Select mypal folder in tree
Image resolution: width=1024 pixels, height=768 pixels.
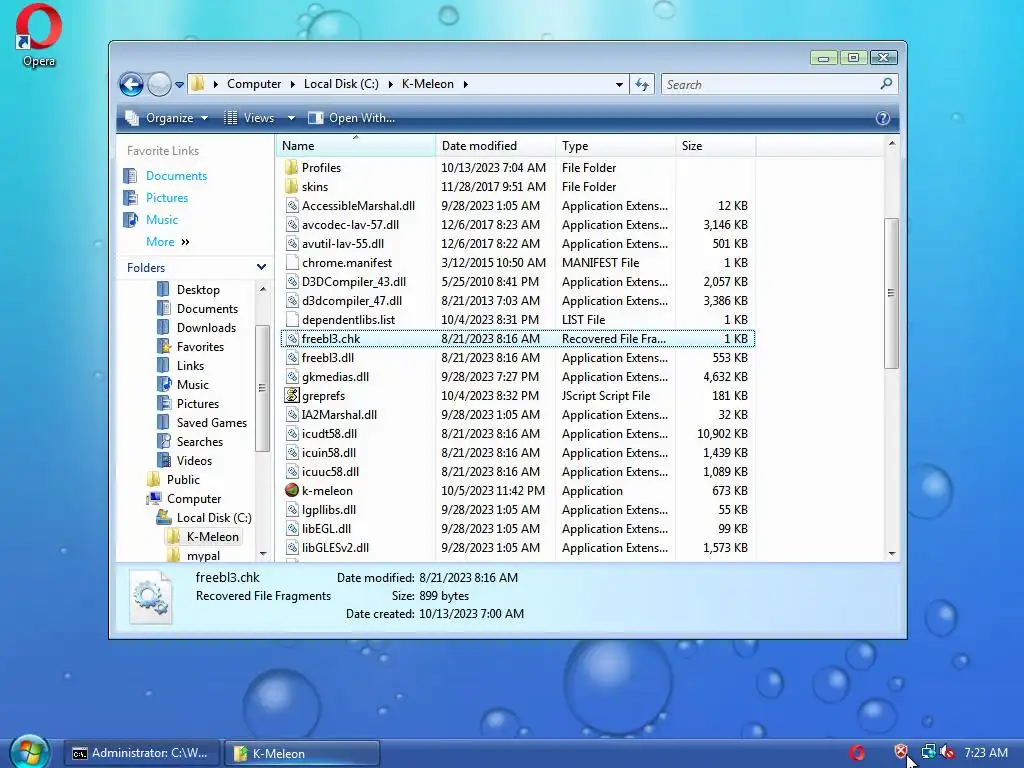[203, 555]
